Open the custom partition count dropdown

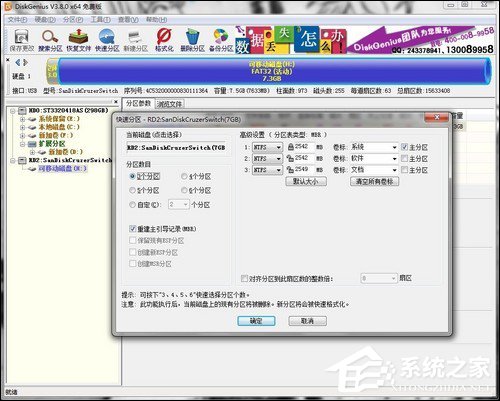pyautogui.click(x=186, y=204)
